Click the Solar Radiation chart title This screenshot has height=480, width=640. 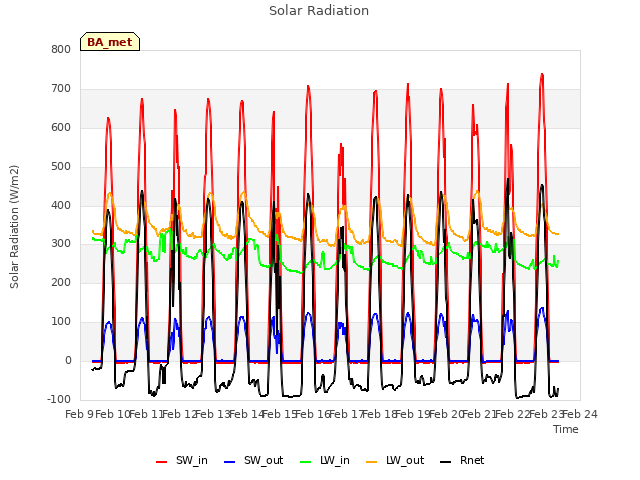point(319,11)
